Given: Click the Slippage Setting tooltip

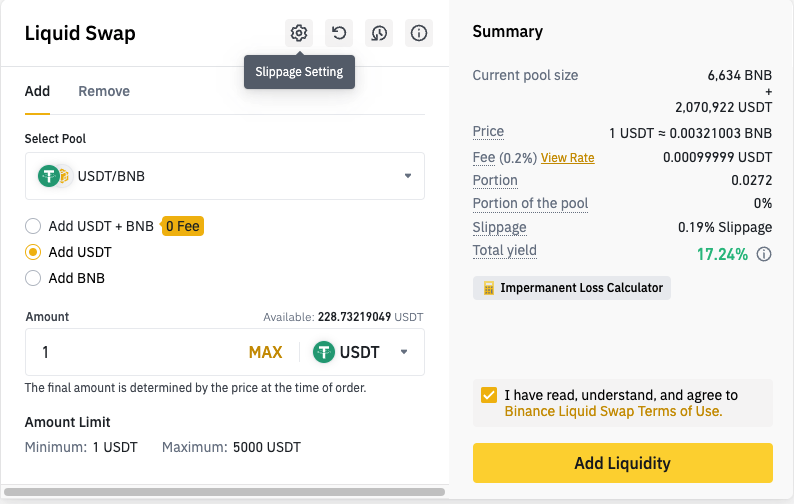Looking at the screenshot, I should tap(299, 72).
